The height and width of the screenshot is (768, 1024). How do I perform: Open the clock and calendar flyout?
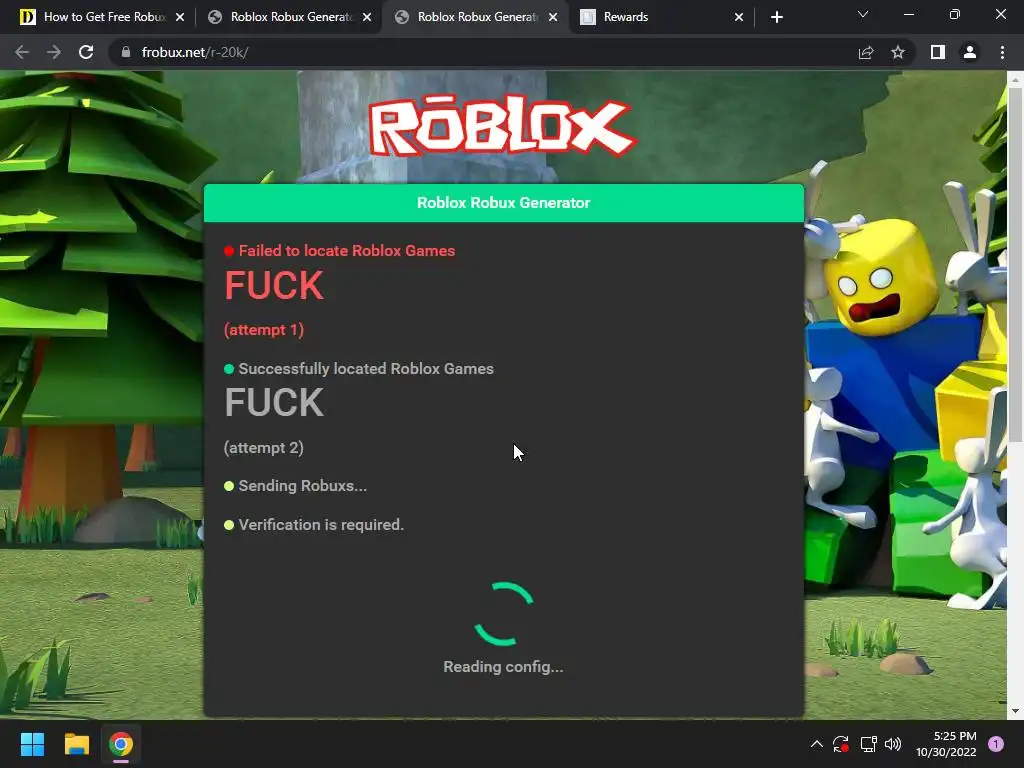point(946,744)
